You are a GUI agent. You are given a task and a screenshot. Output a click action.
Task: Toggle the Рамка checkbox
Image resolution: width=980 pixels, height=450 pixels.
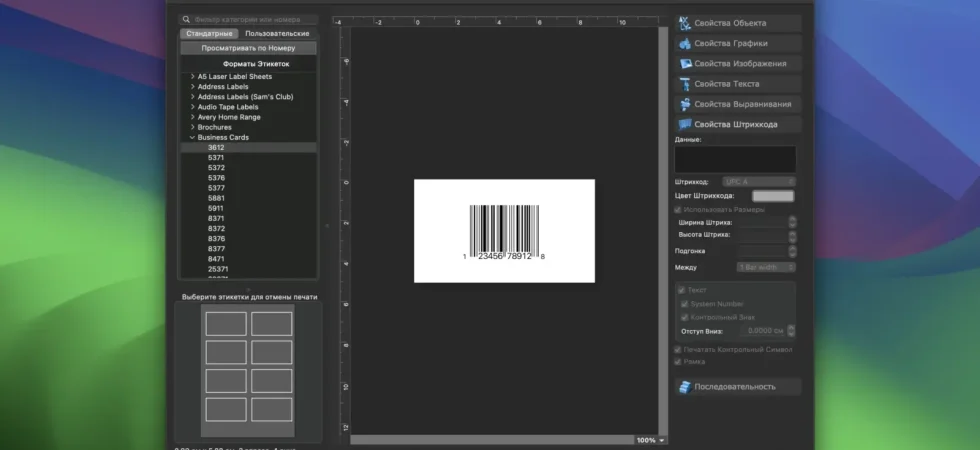(x=678, y=362)
